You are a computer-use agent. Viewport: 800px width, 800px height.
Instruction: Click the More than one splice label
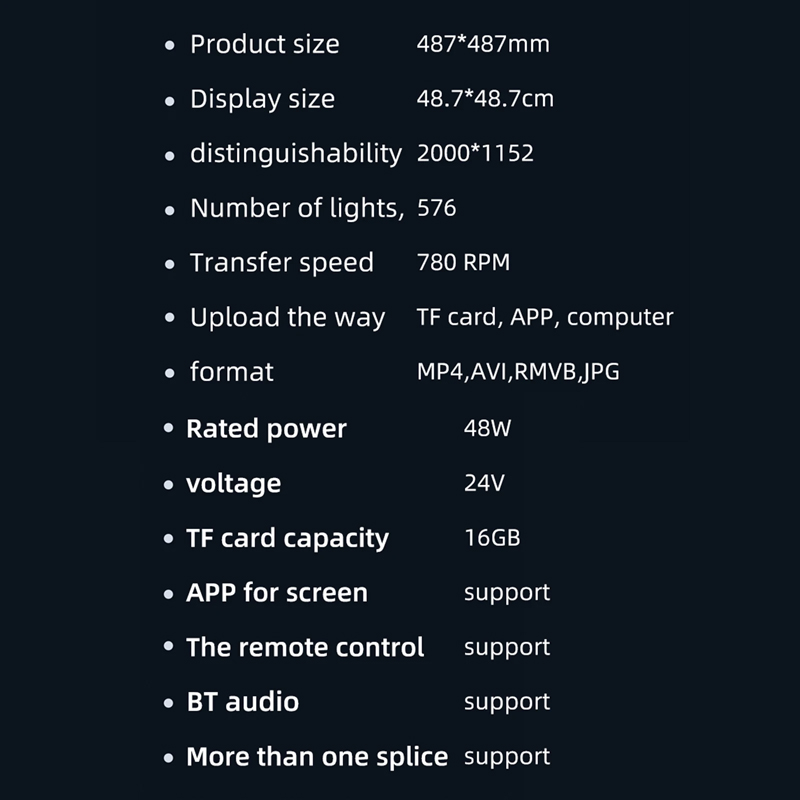point(317,757)
